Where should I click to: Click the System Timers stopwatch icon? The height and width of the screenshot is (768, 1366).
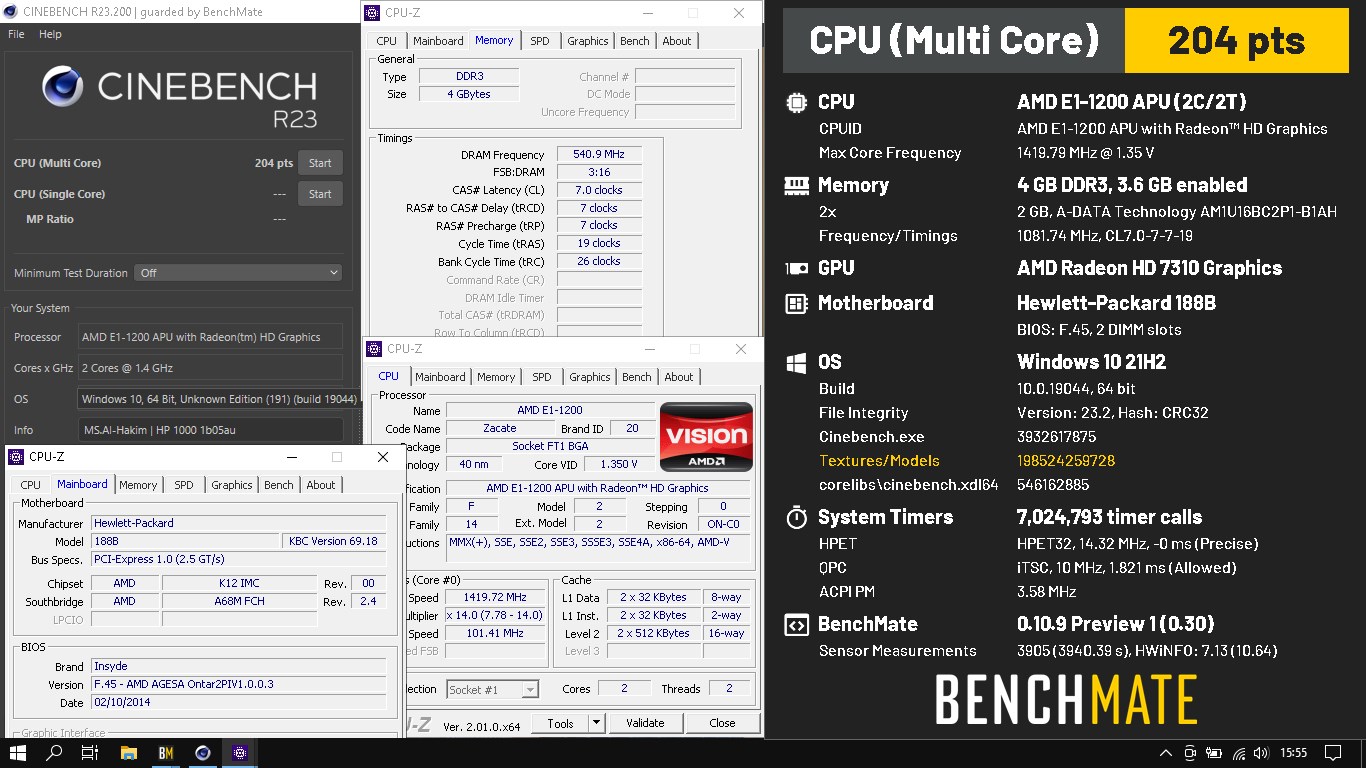(x=796, y=517)
